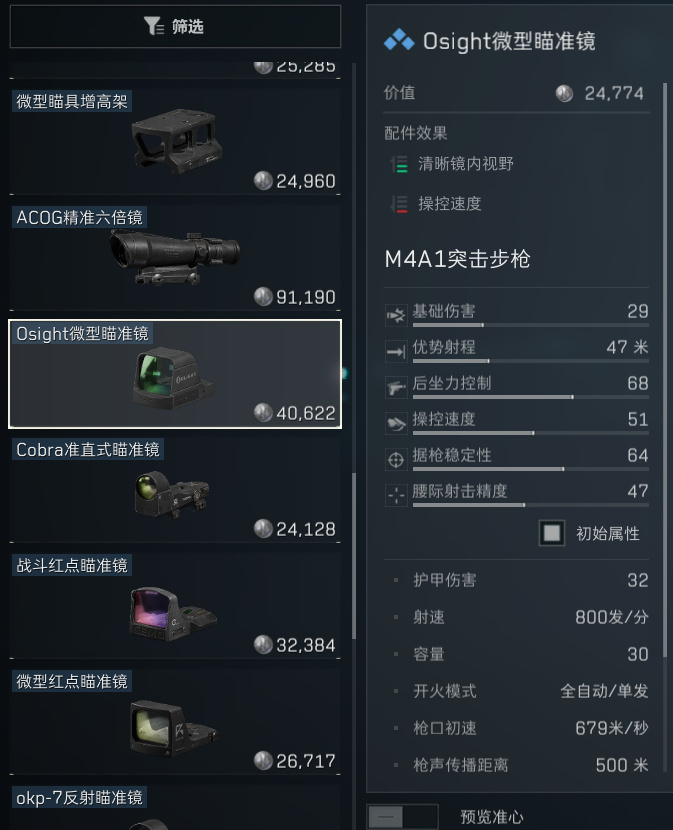The height and width of the screenshot is (830, 673).
Task: Click the 后坐力控制 stat bar
Action: 531,396
